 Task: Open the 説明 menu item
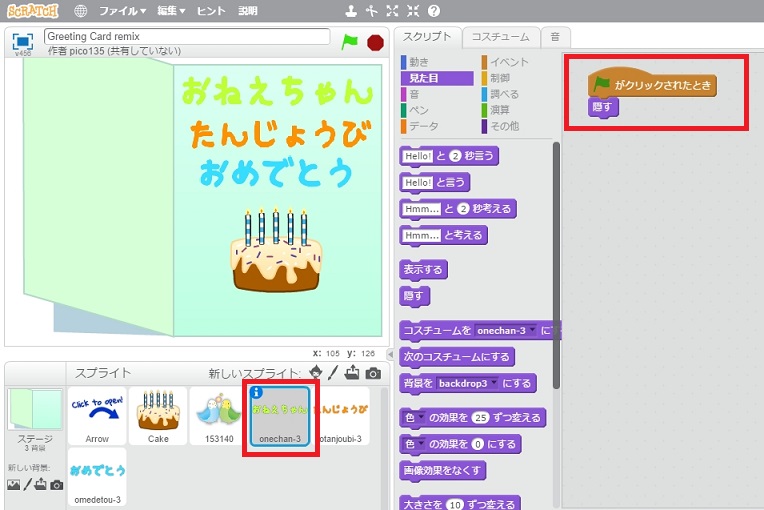(248, 11)
